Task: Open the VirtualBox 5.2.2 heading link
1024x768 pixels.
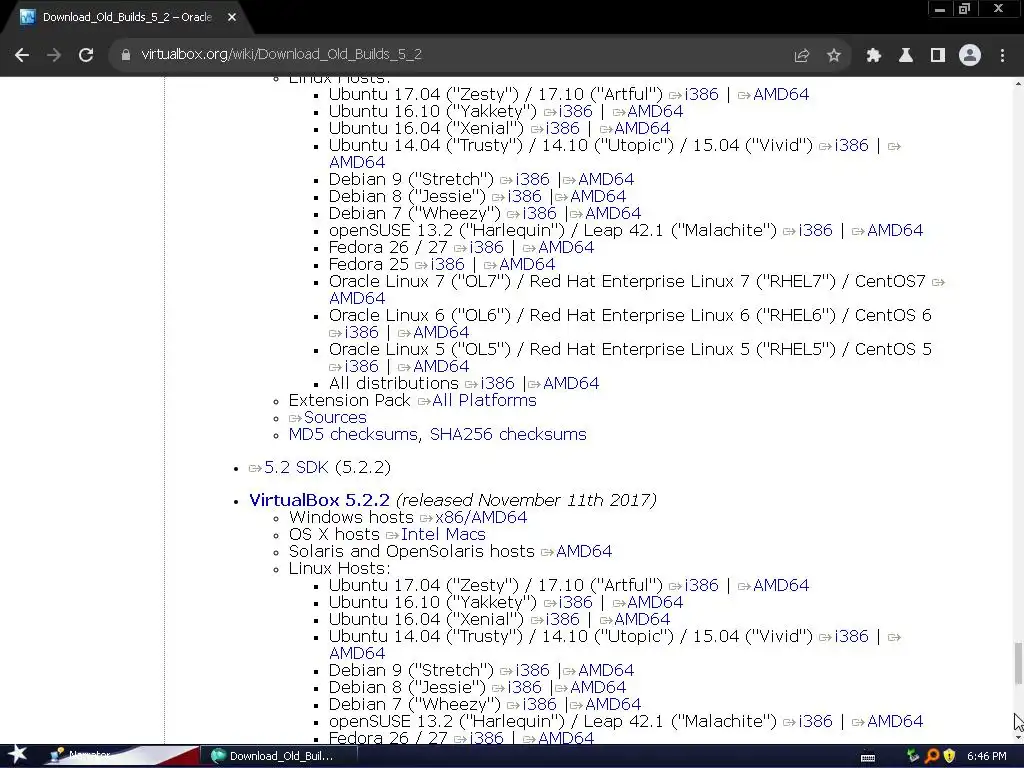Action: click(x=319, y=500)
